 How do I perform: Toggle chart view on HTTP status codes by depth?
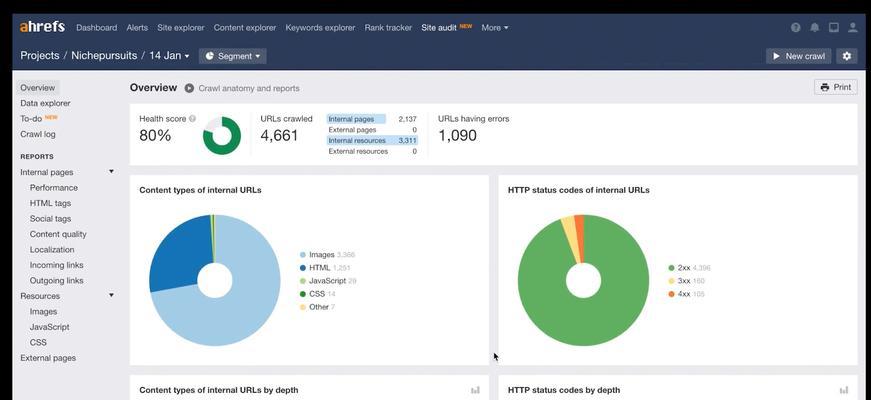(x=844, y=390)
